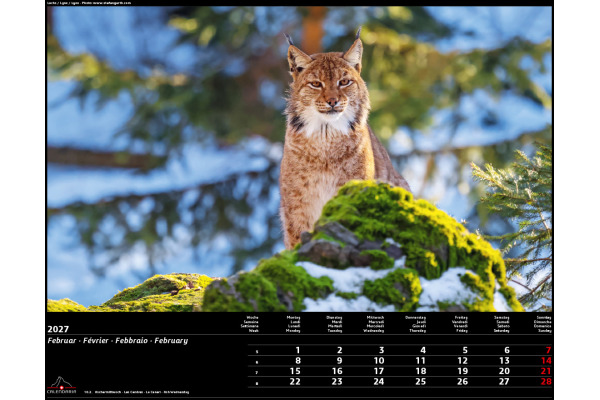The height and width of the screenshot is (400, 600).
Task: Click the small footnote text beside the logo
Action: (x=137, y=392)
